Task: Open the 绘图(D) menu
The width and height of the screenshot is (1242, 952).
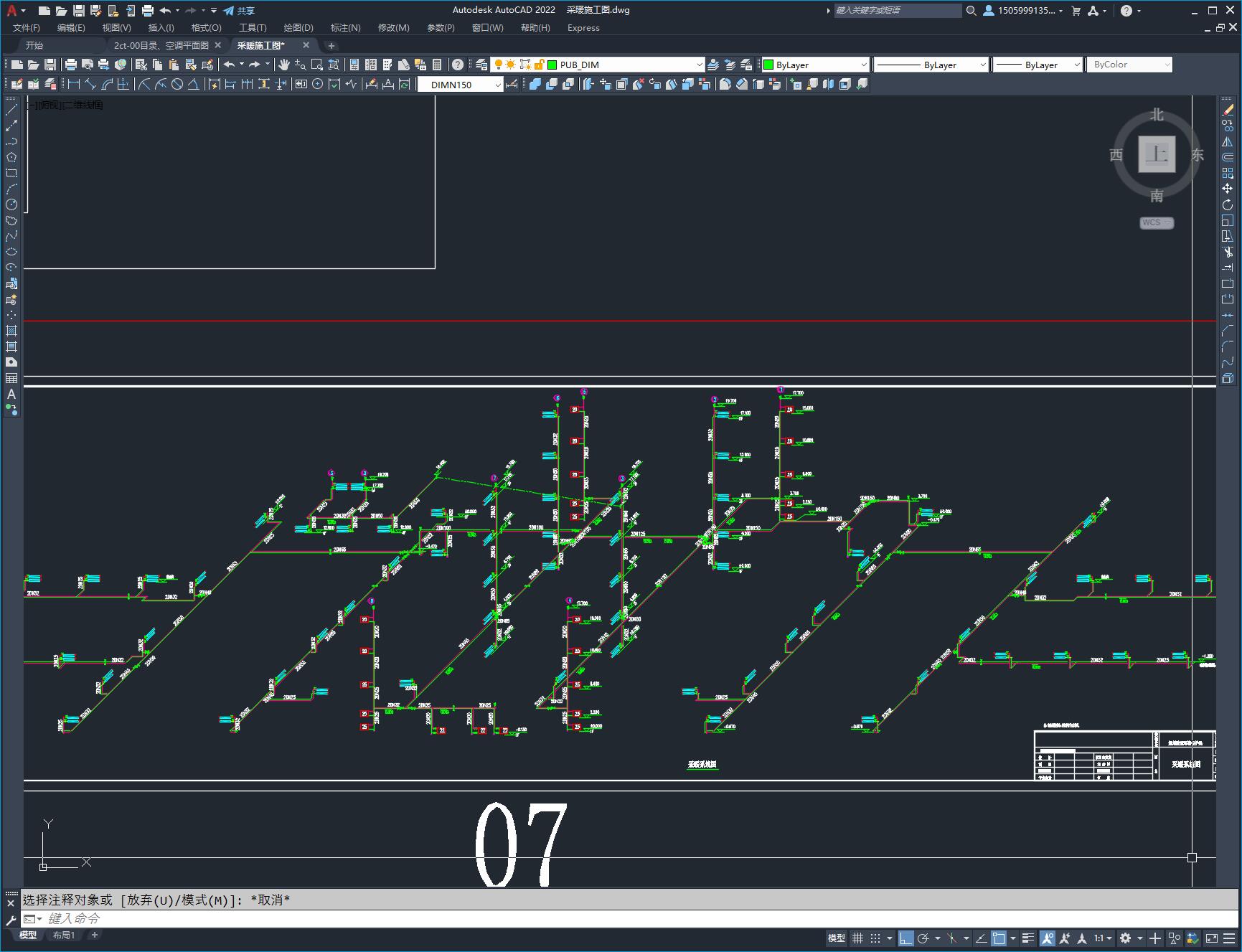Action: point(298,28)
